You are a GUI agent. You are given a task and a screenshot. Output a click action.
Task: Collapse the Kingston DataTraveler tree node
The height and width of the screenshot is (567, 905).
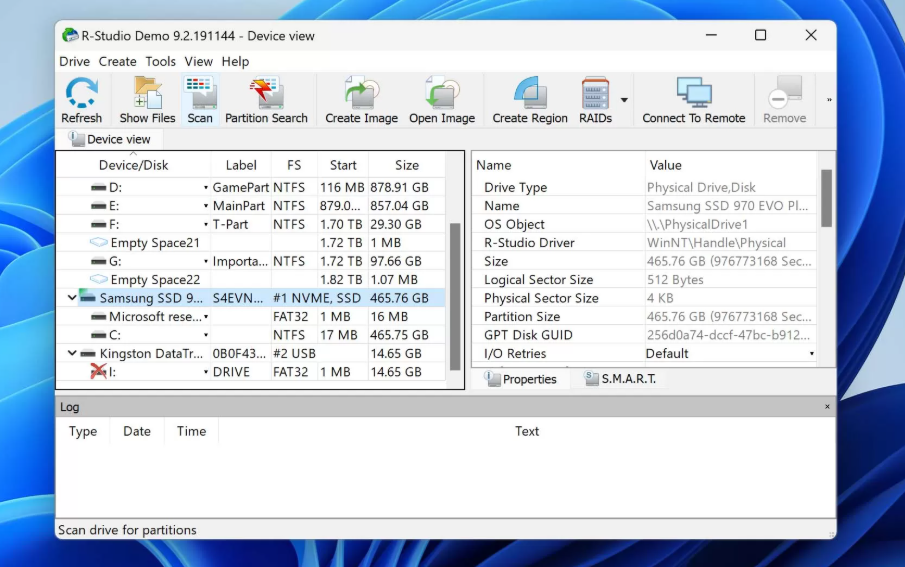click(x=71, y=353)
